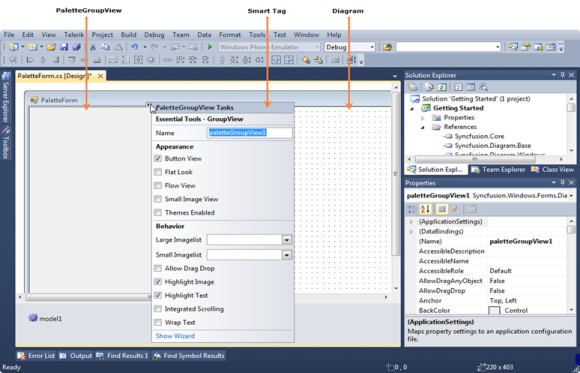Open the Large Imagelist dropdown
The height and width of the screenshot is (373, 580).
point(287,240)
